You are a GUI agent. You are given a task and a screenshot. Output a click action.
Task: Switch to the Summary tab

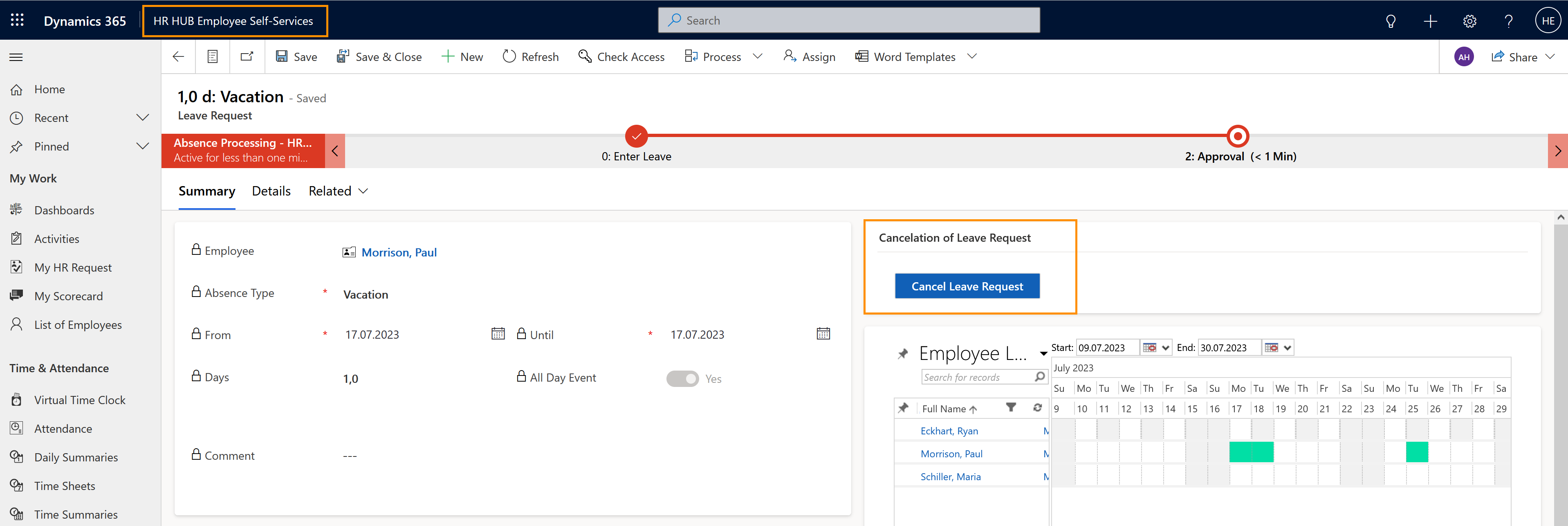pos(207,191)
